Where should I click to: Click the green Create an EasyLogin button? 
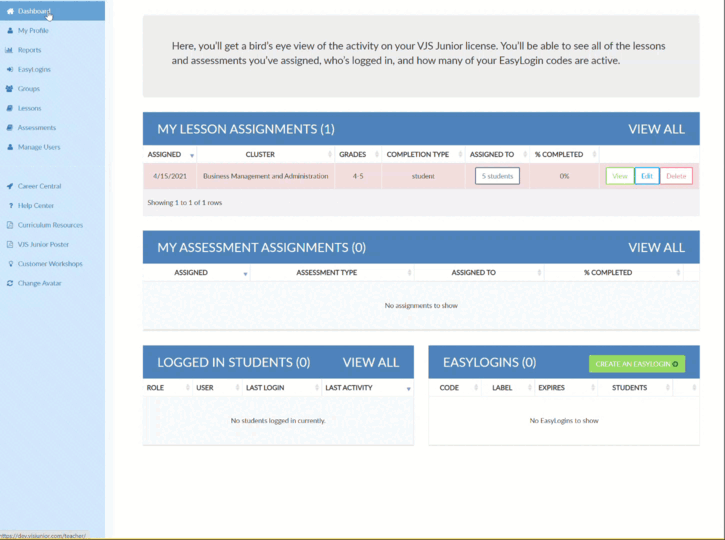tap(637, 364)
